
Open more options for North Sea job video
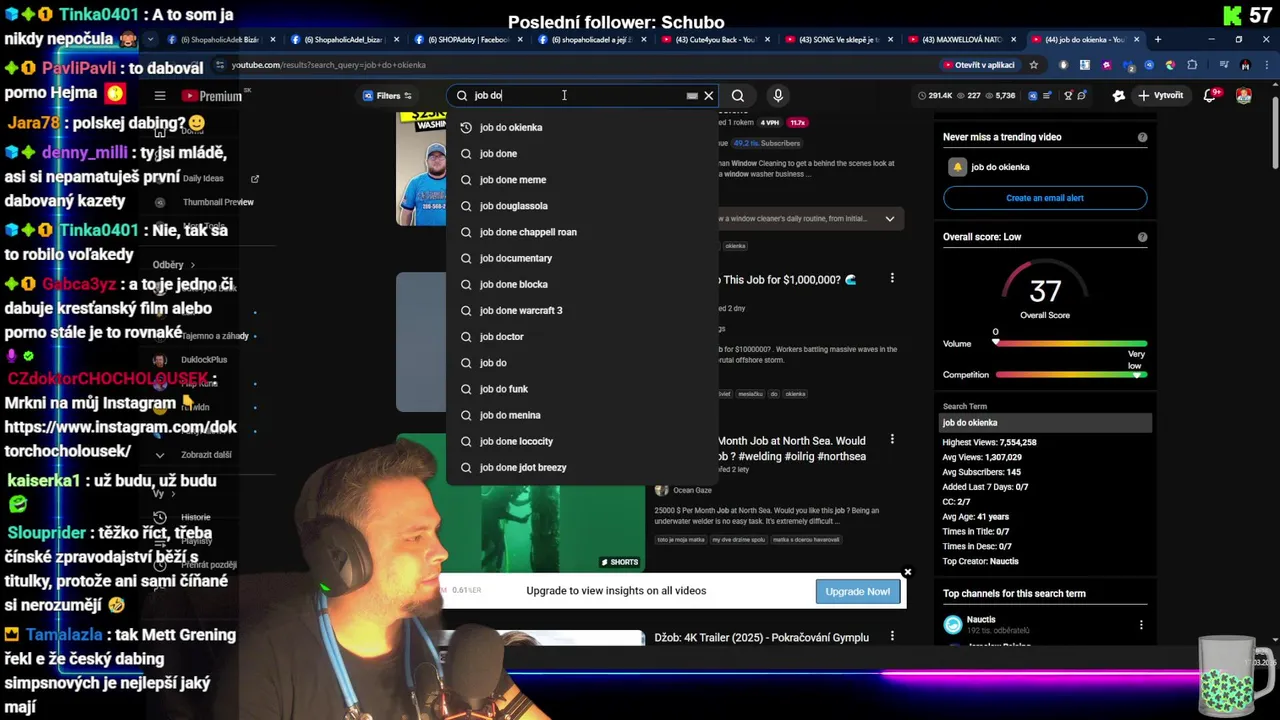point(892,439)
